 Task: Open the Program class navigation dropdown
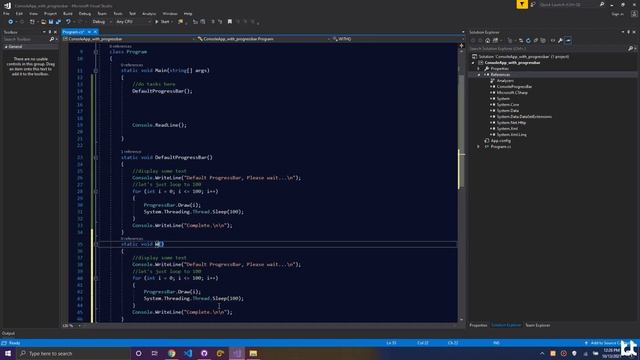[x=264, y=39]
